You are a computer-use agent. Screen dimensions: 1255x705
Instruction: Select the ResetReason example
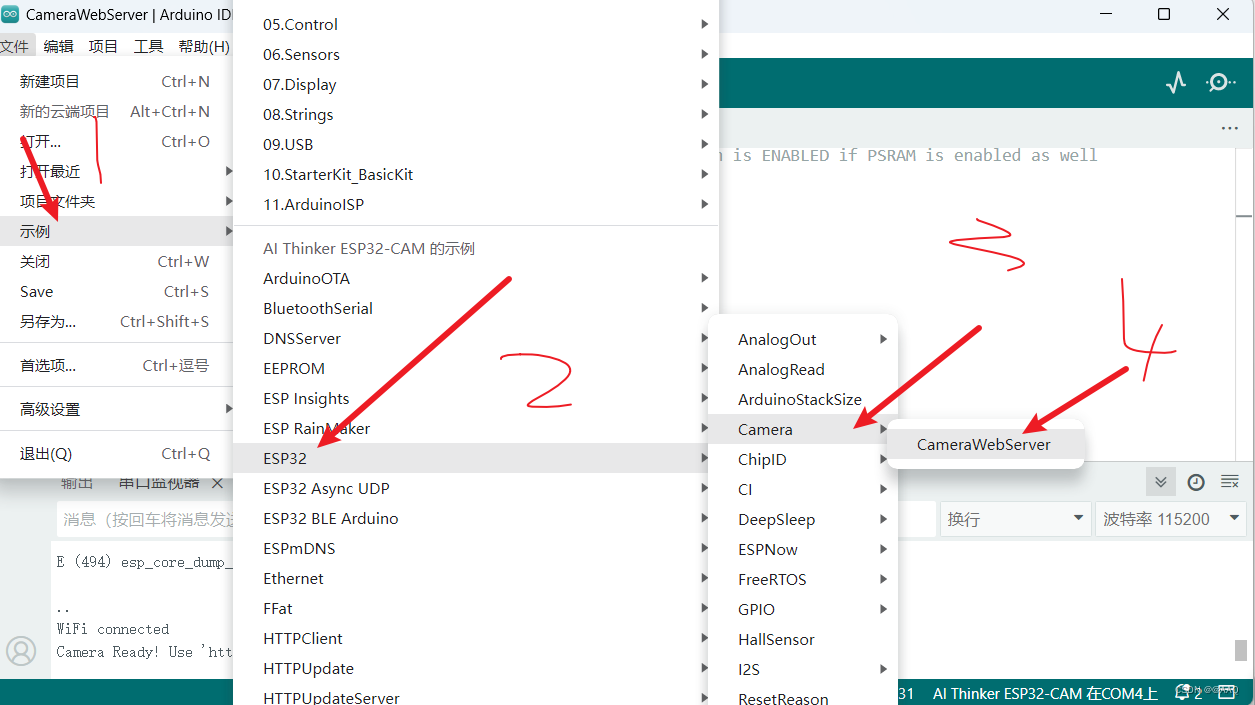(x=803, y=696)
